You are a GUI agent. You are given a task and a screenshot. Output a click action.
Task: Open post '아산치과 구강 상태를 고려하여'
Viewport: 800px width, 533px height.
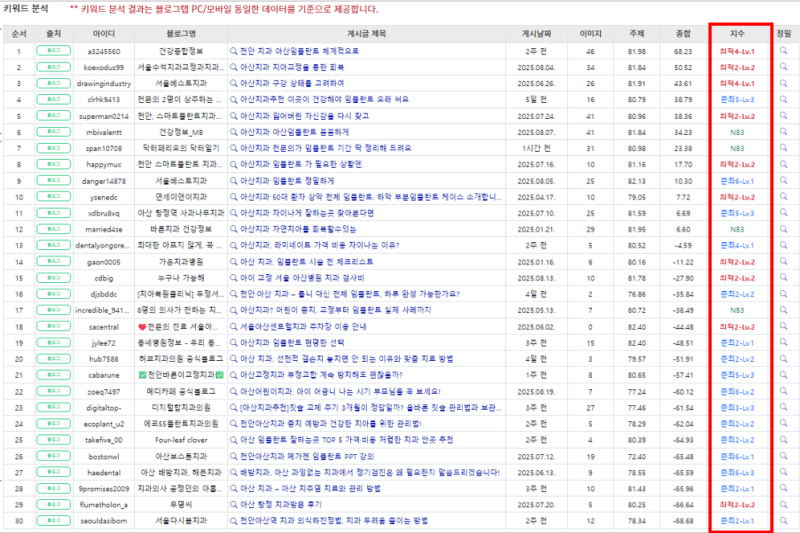tap(292, 83)
